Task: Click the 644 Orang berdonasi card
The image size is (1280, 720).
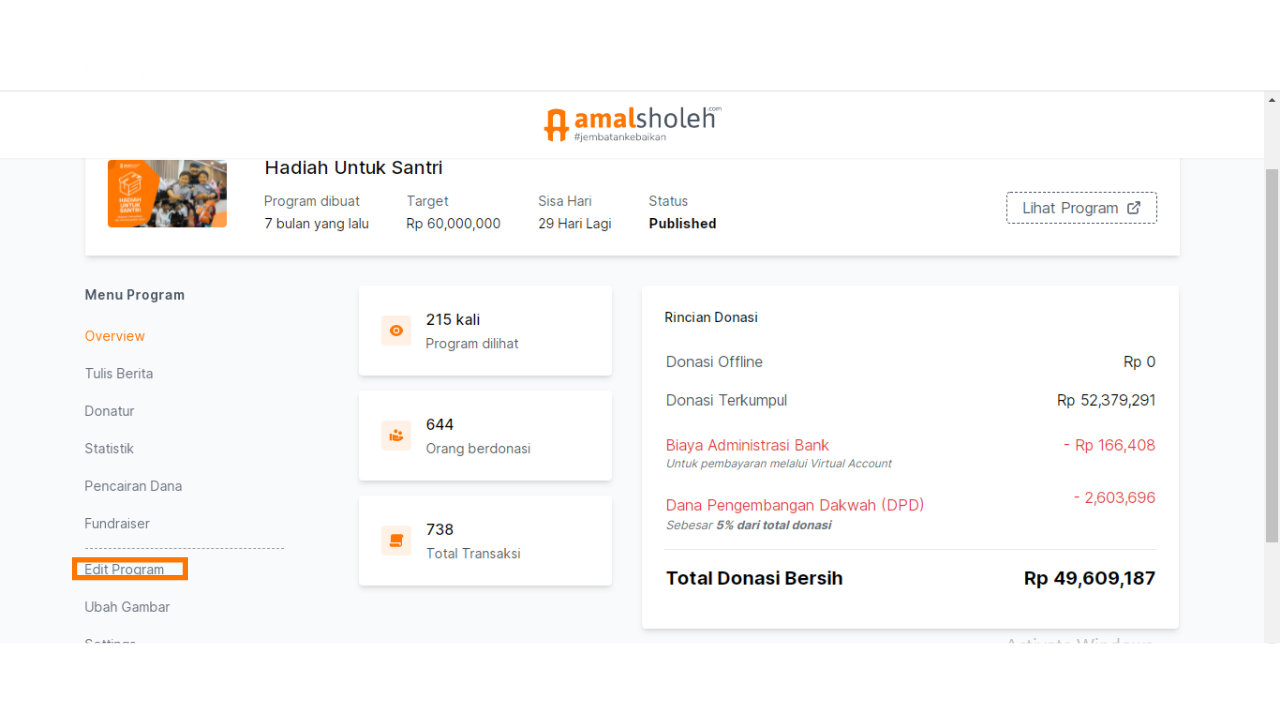Action: pyautogui.click(x=485, y=435)
